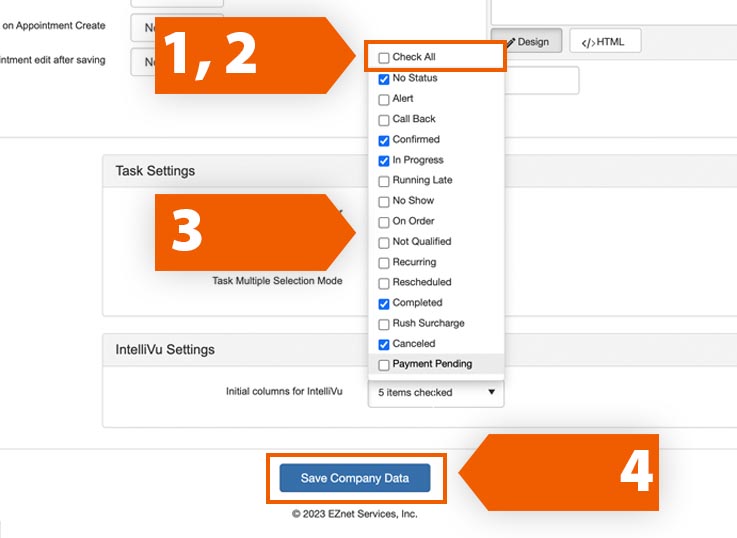Image resolution: width=737 pixels, height=538 pixels.
Task: Toggle the No Show checkbox
Action: click(x=384, y=201)
